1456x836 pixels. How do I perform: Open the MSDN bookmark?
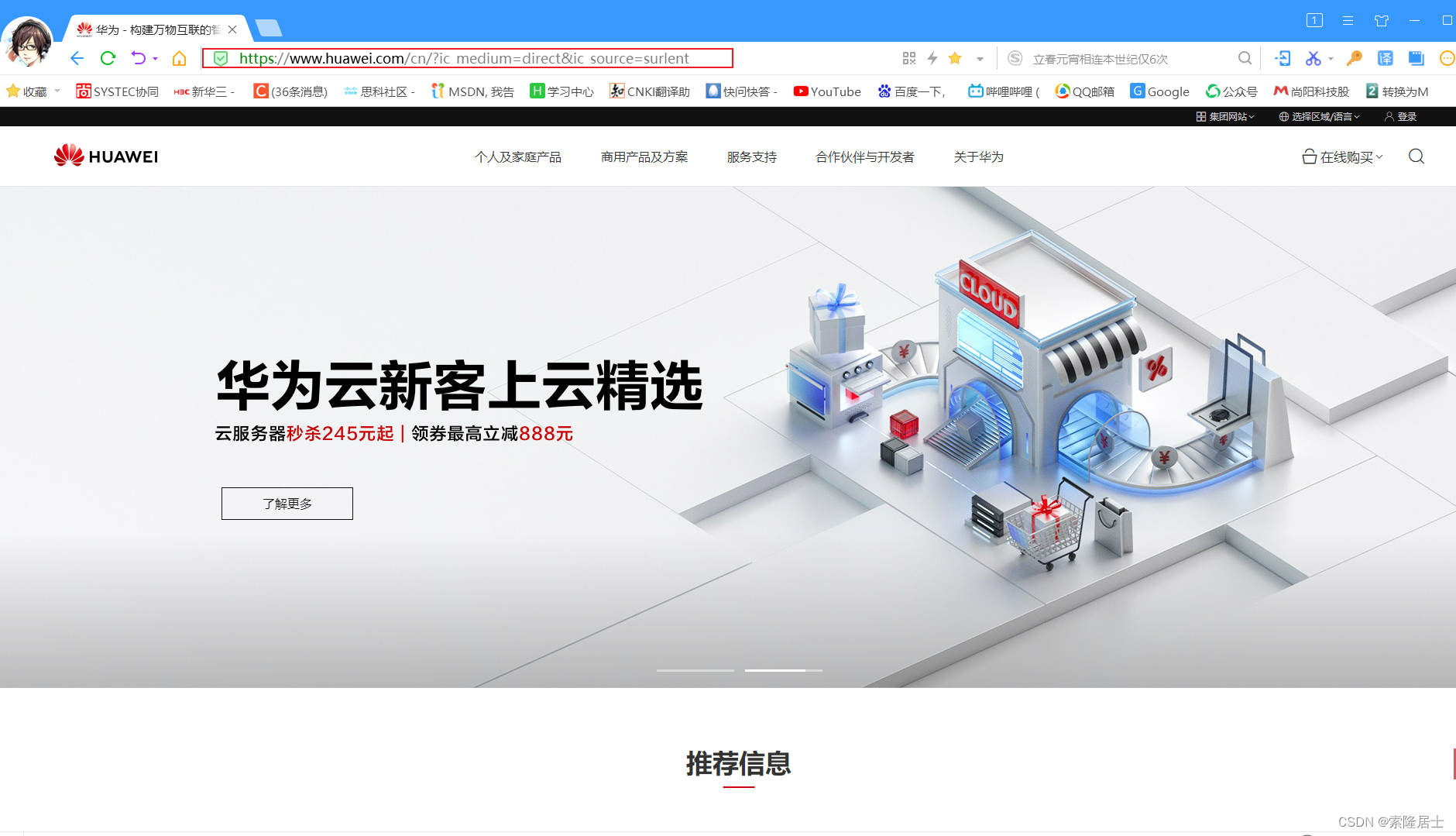(472, 91)
